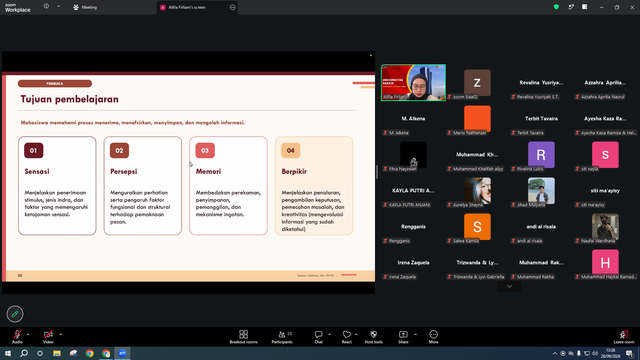The width and height of the screenshot is (640, 360).
Task: Click M. Alkena participant name
Action: coord(413,118)
